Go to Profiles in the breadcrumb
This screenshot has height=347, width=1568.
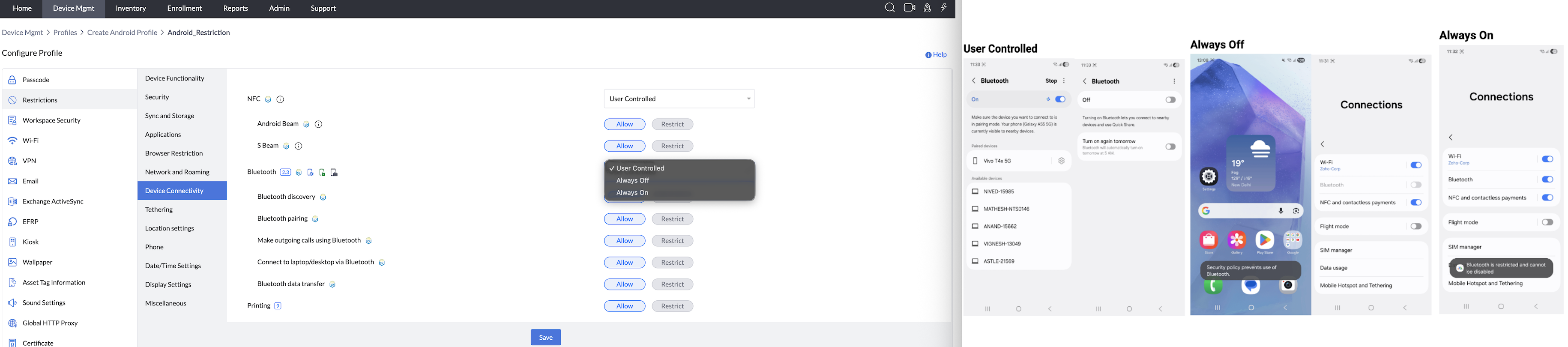(65, 33)
